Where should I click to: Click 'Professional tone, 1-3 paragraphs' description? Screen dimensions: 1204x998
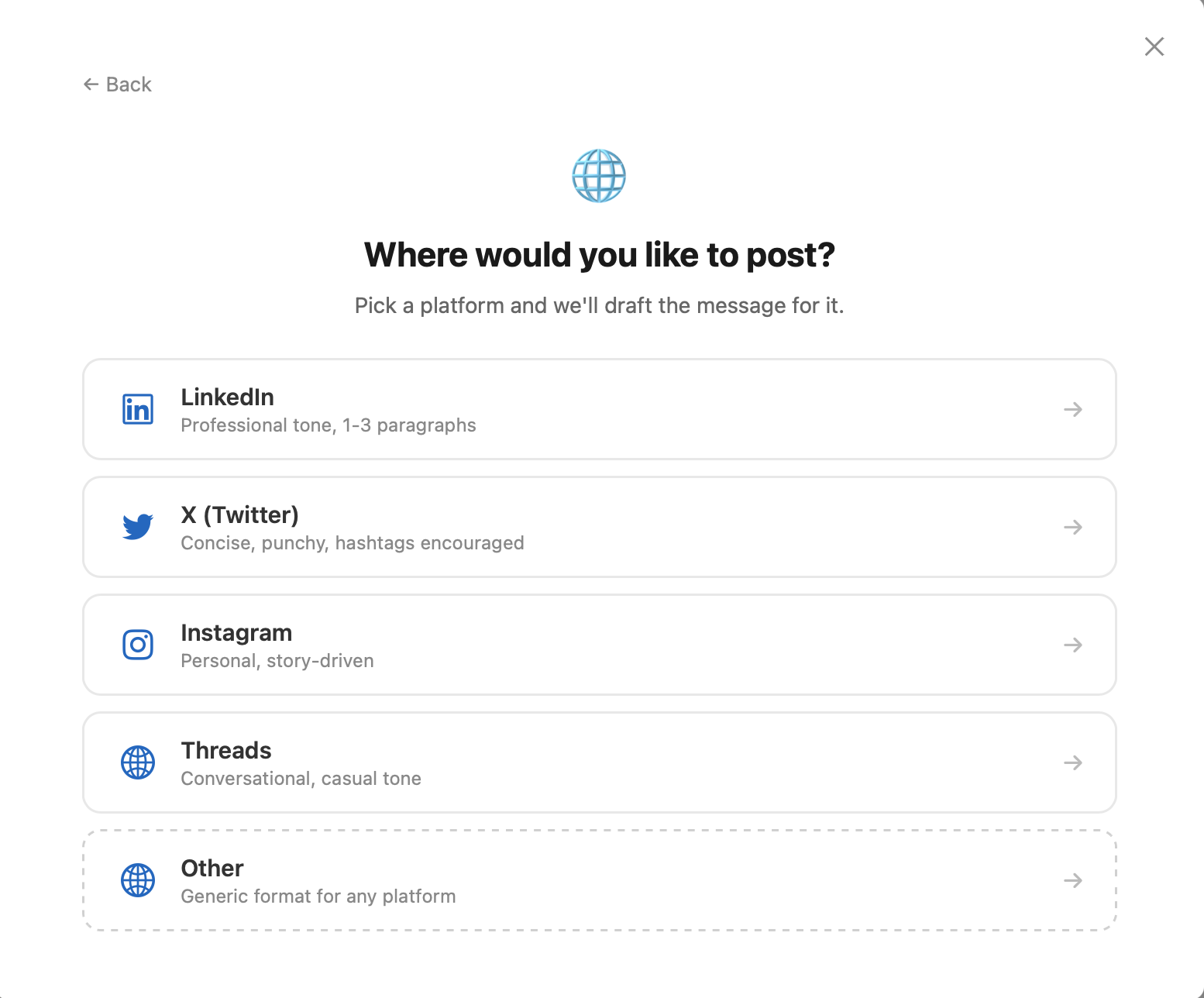329,425
